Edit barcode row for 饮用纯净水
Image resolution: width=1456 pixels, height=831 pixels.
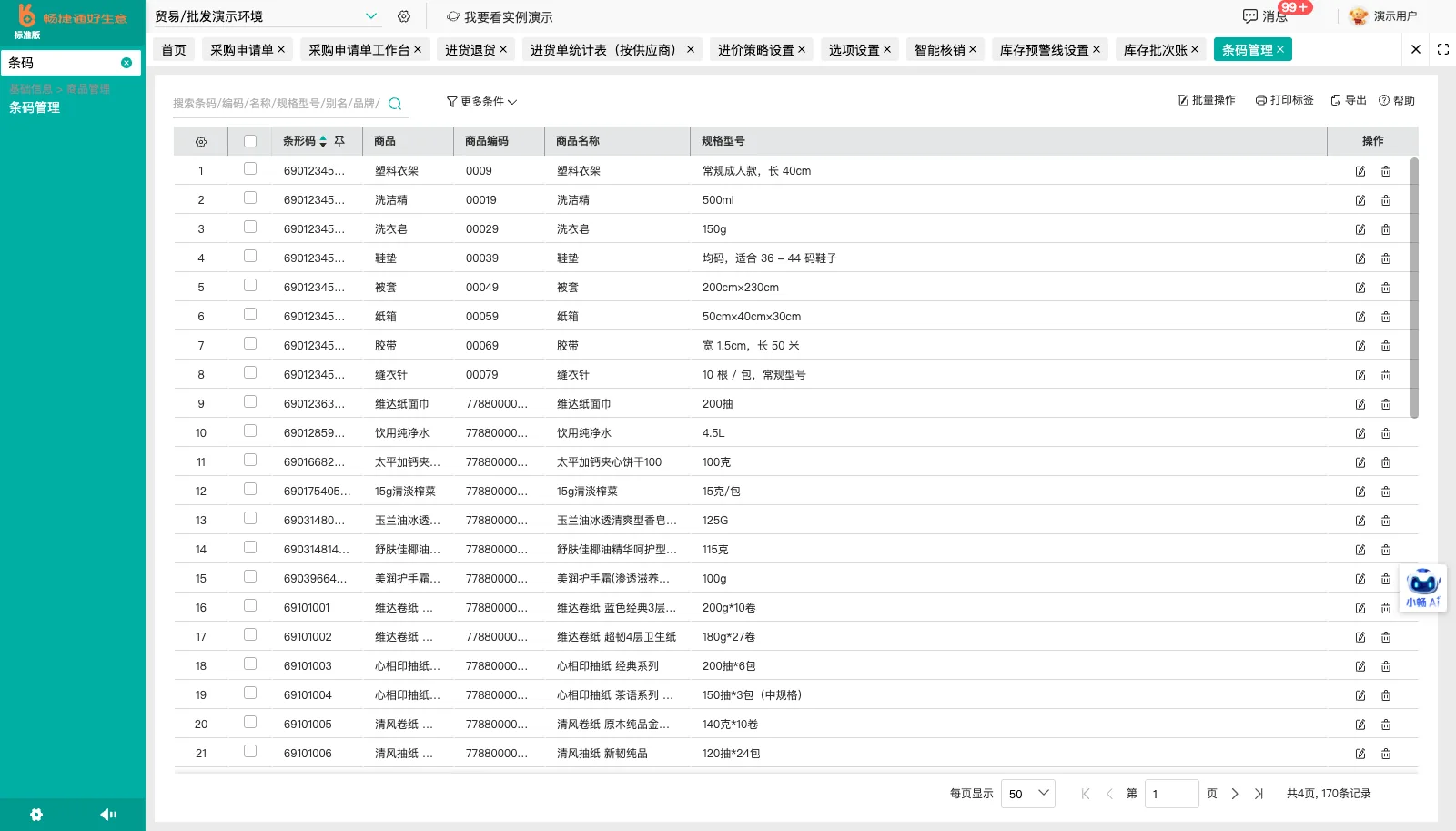(1360, 433)
